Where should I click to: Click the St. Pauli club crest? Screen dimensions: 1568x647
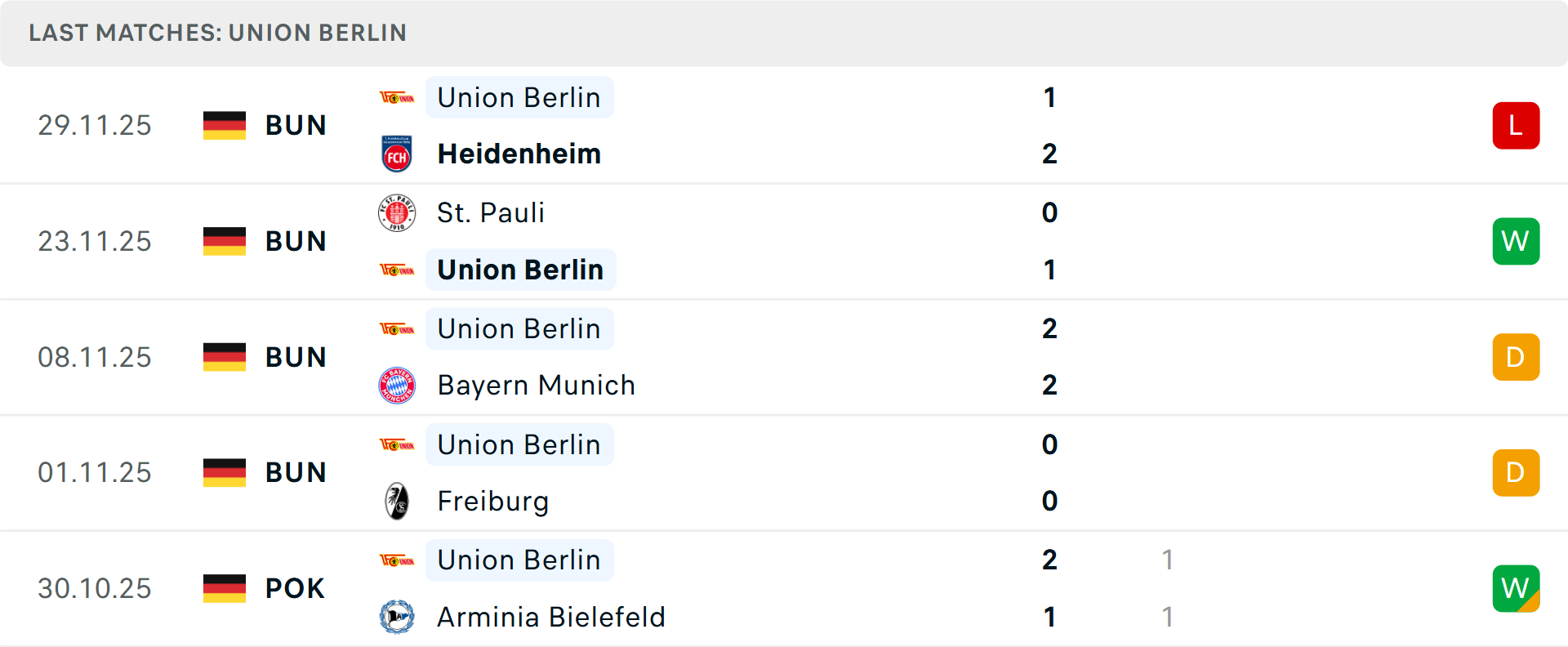click(397, 213)
